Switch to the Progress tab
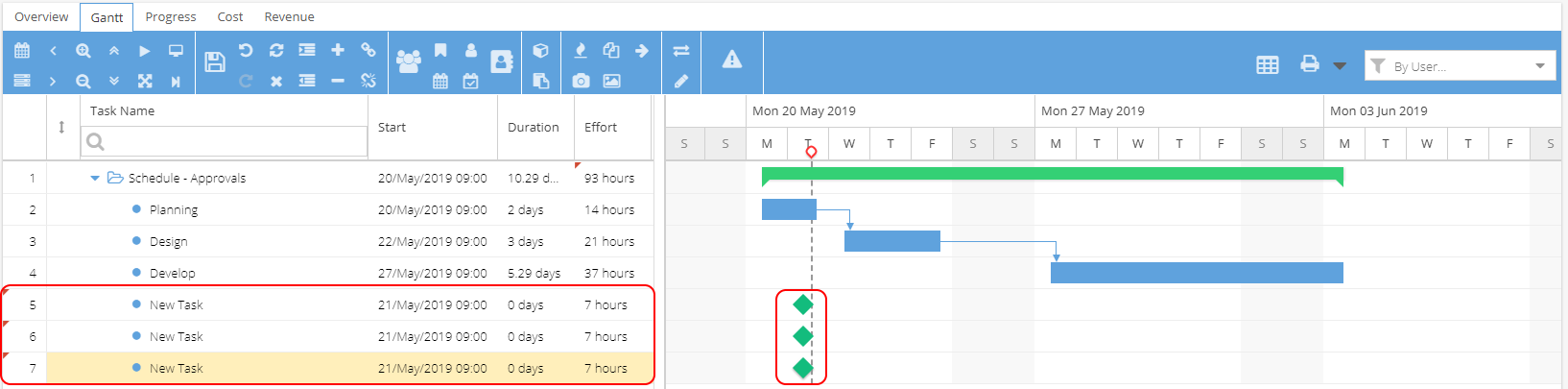This screenshot has height=389, width=1568. click(171, 16)
